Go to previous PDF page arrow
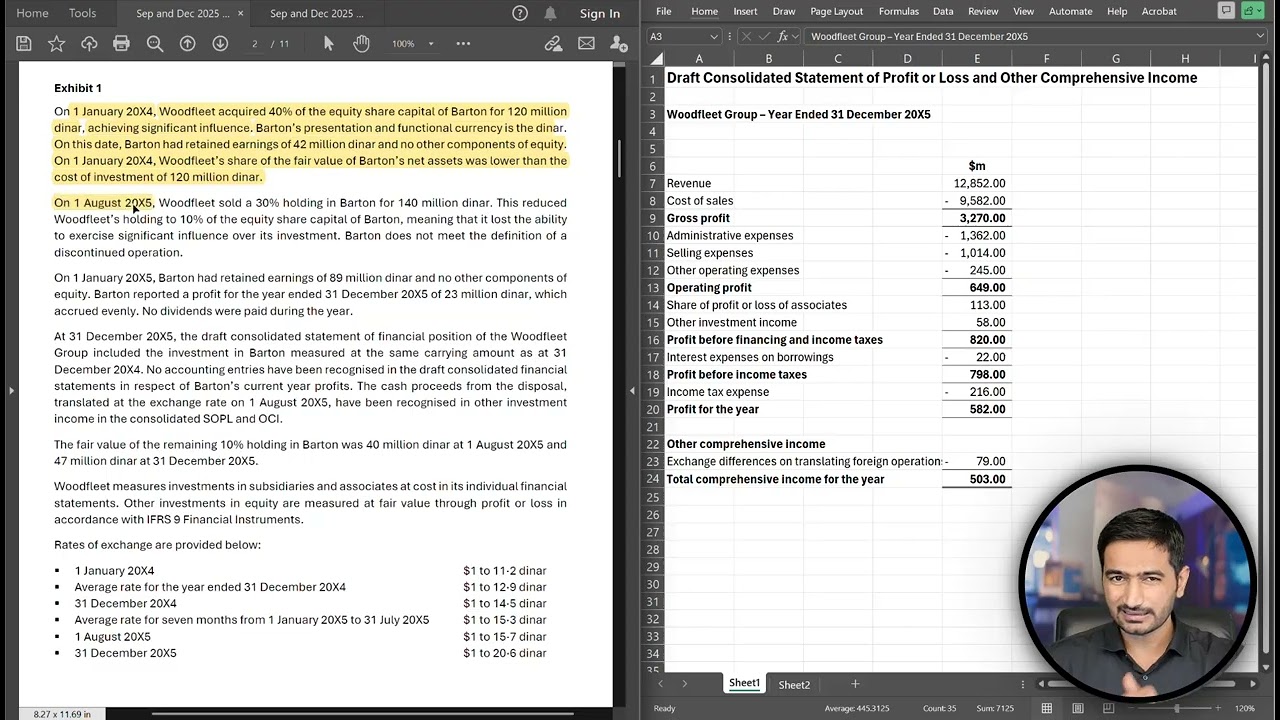This screenshot has width=1280, height=720. [188, 44]
